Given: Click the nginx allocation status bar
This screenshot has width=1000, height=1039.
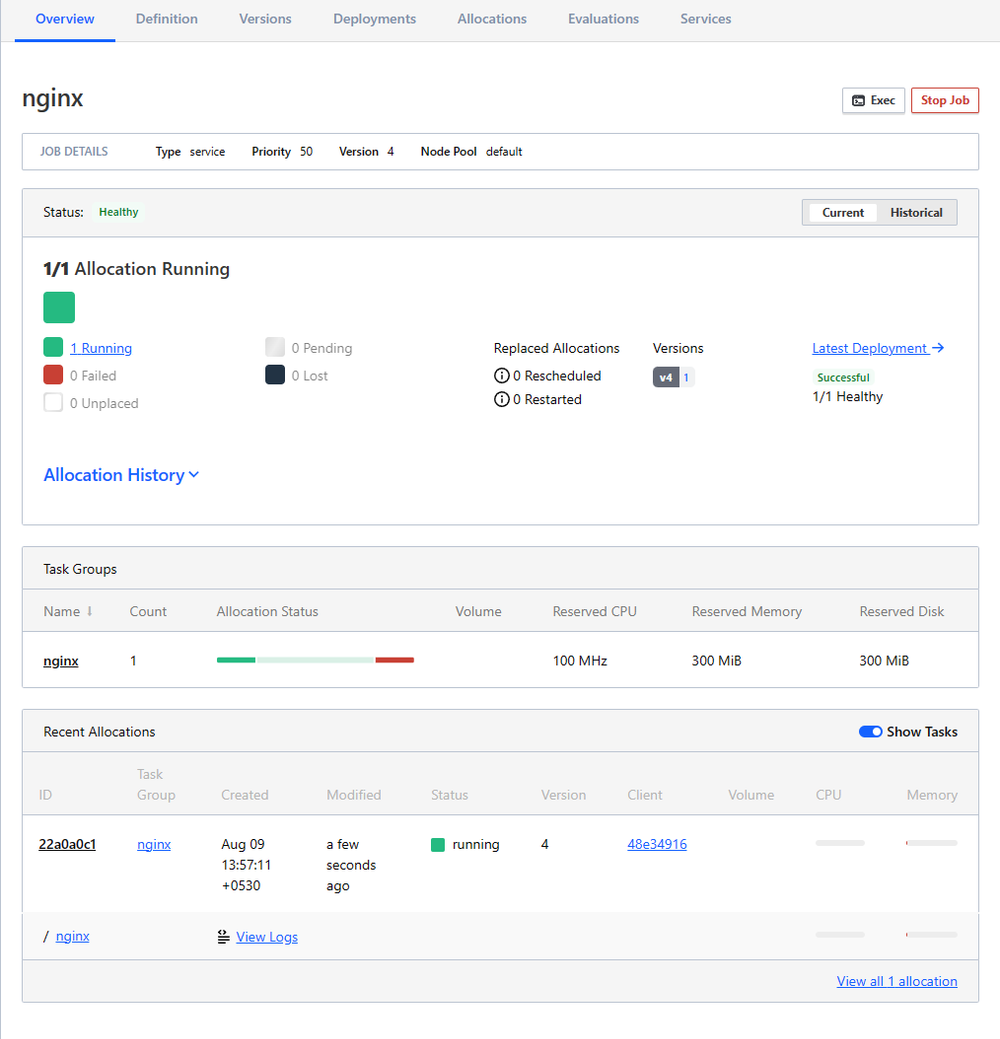Looking at the screenshot, I should click(x=315, y=660).
